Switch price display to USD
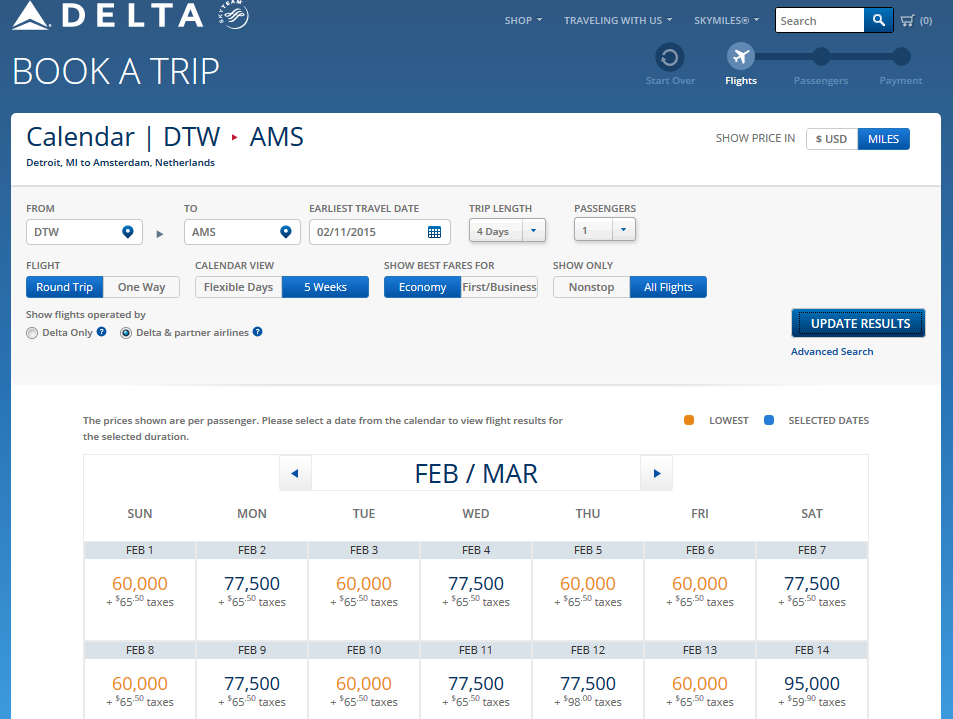 pyautogui.click(x=831, y=138)
